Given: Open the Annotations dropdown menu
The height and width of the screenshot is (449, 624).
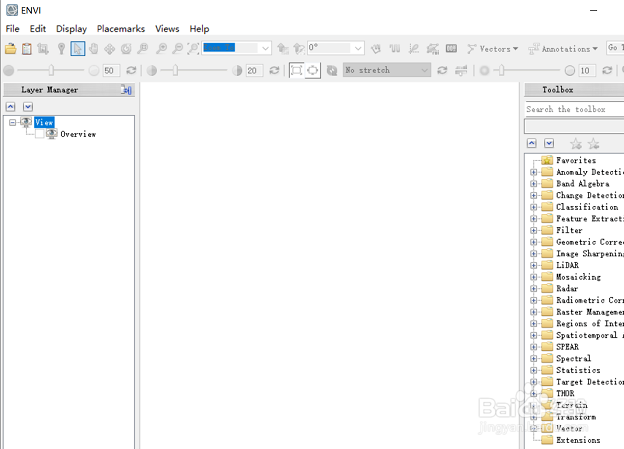Looking at the screenshot, I should point(563,49).
